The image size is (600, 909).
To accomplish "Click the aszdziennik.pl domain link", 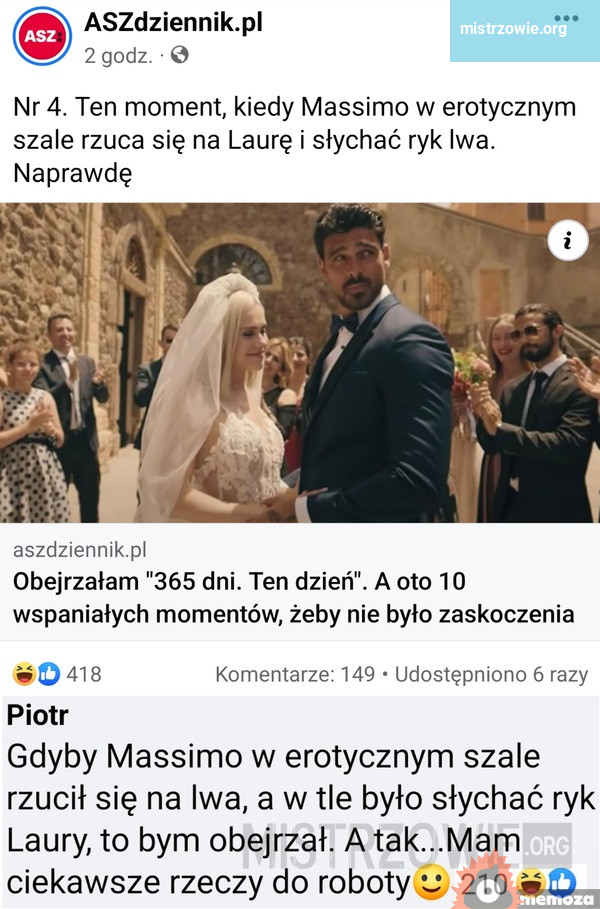I will [x=80, y=550].
